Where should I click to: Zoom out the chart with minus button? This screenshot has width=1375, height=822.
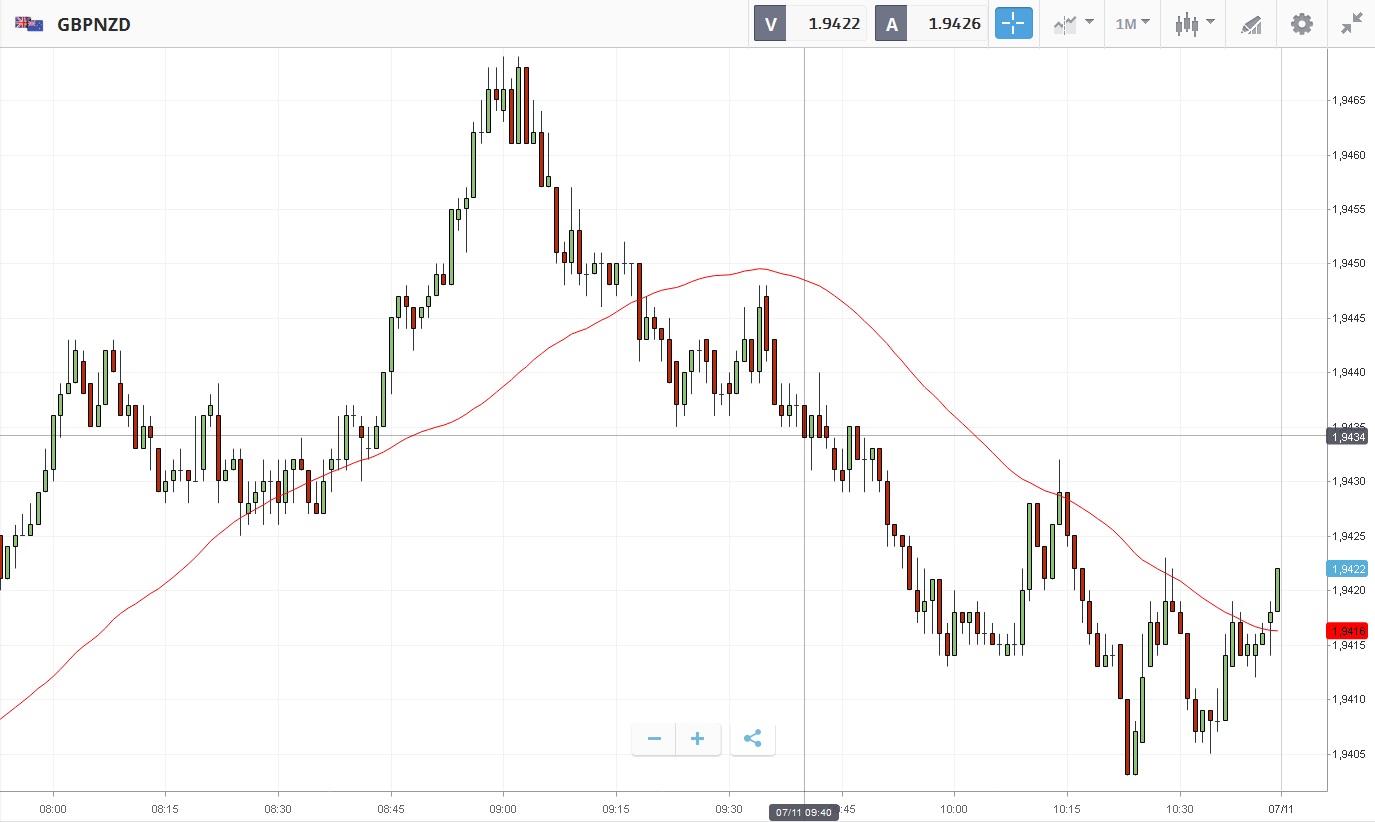(654, 739)
